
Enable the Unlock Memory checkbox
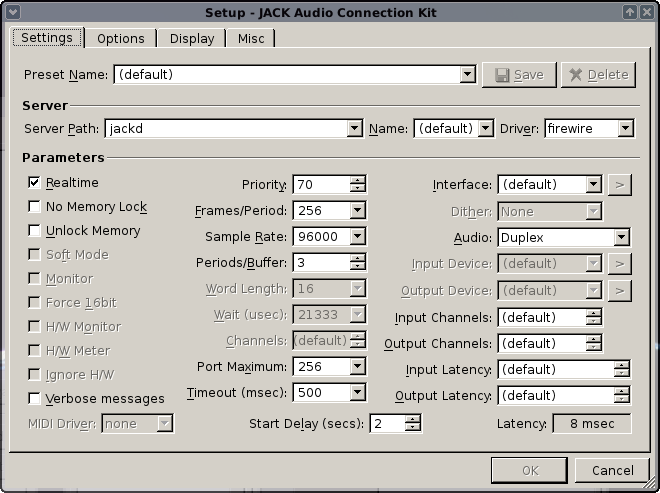34,230
